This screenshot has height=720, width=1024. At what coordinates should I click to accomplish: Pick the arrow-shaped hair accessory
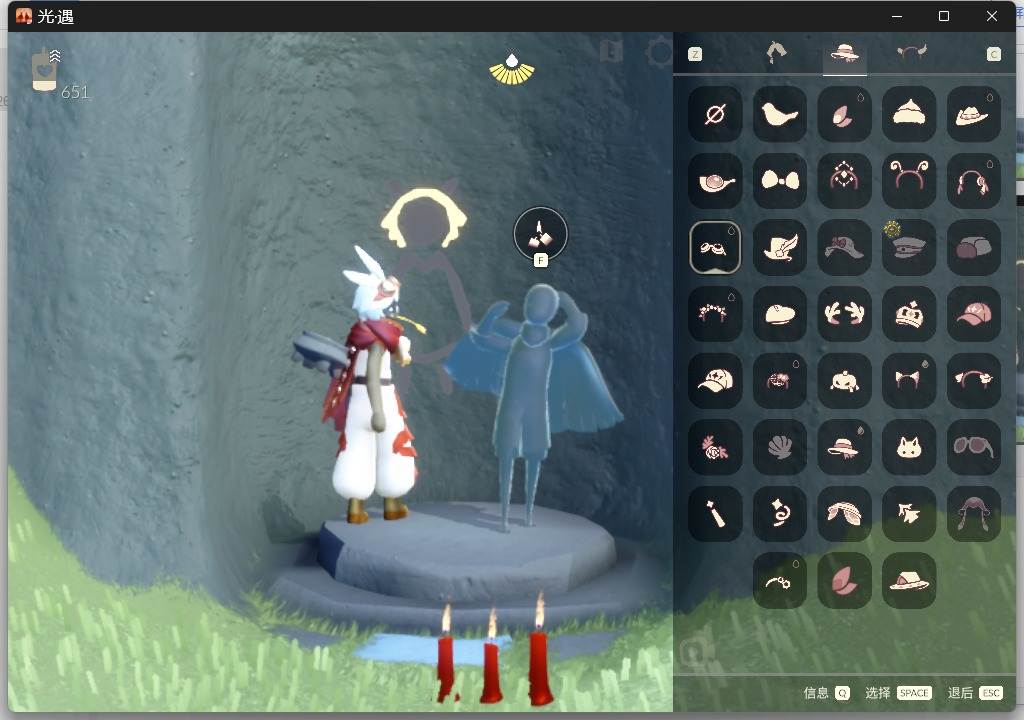click(909, 514)
